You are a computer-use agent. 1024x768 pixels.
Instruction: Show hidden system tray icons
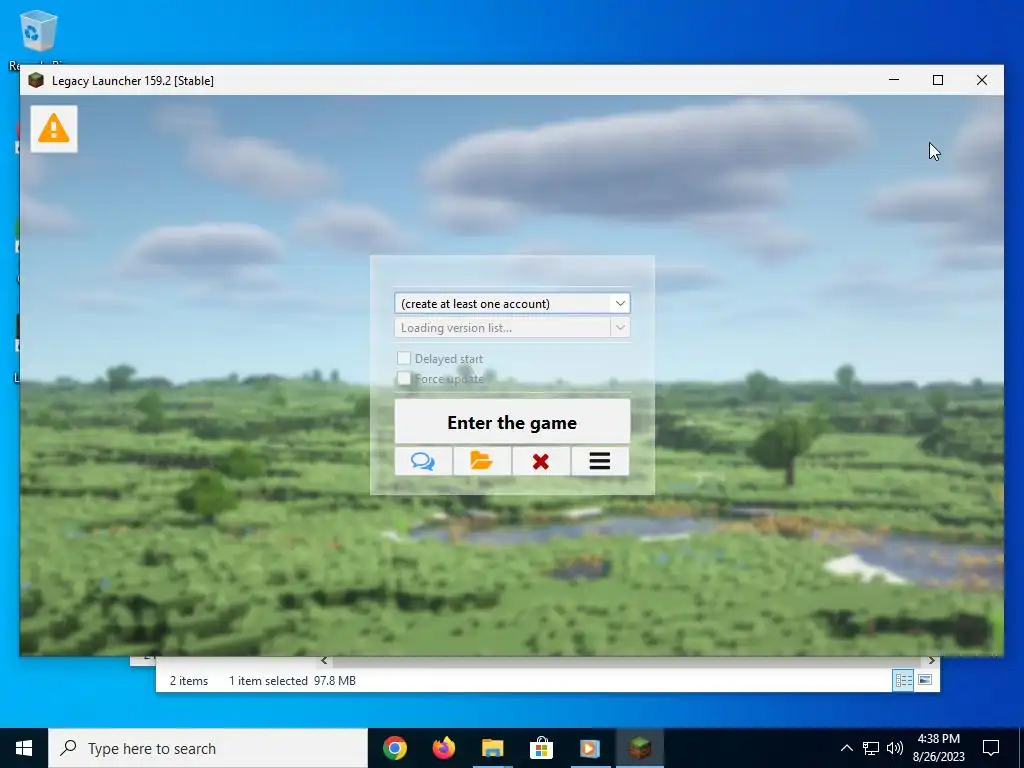[x=846, y=748]
